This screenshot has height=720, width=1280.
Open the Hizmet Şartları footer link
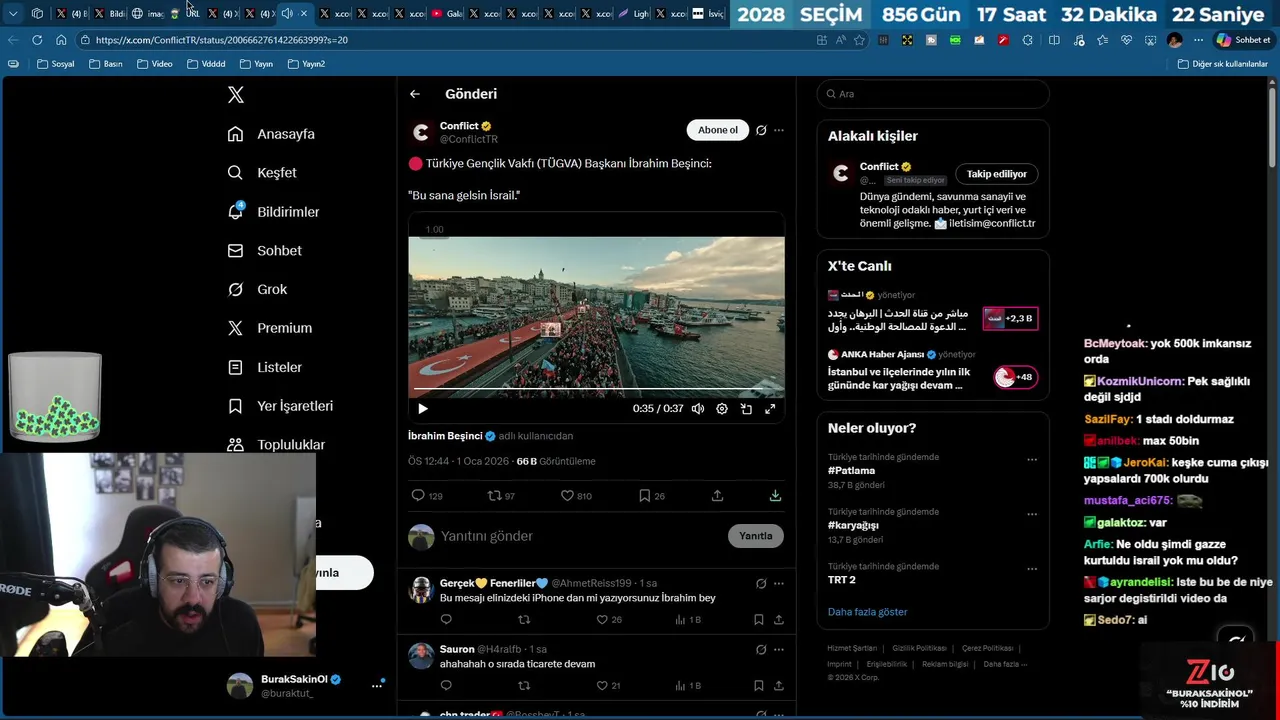pos(852,648)
